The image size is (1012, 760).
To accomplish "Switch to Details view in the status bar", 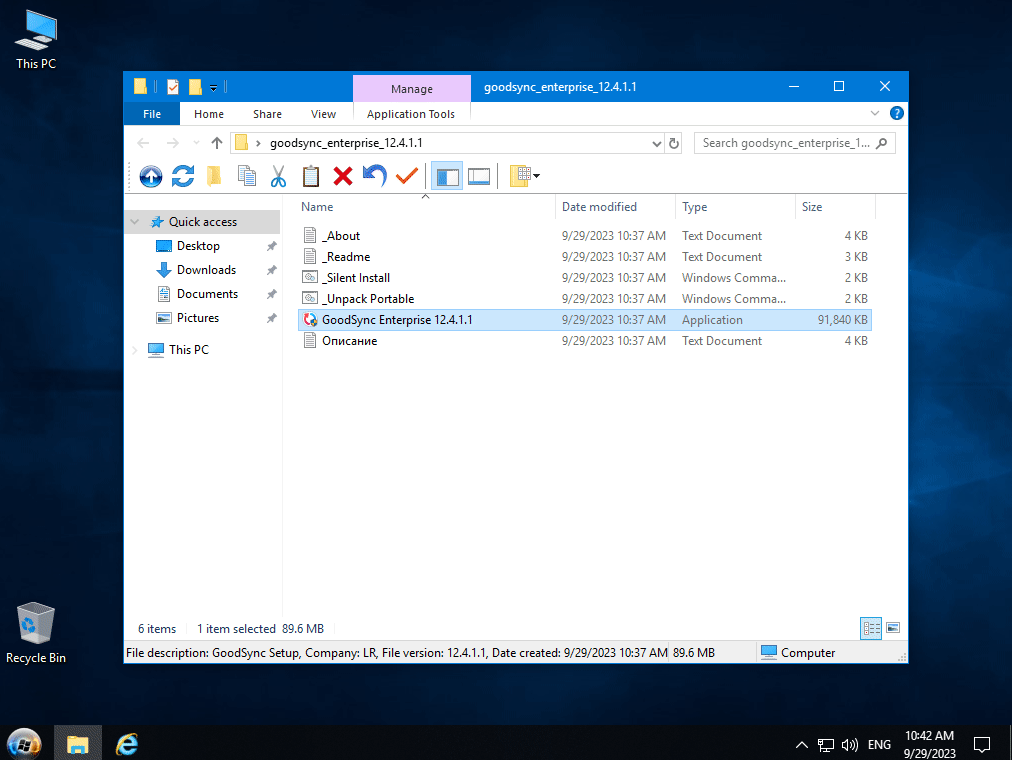I will (871, 628).
